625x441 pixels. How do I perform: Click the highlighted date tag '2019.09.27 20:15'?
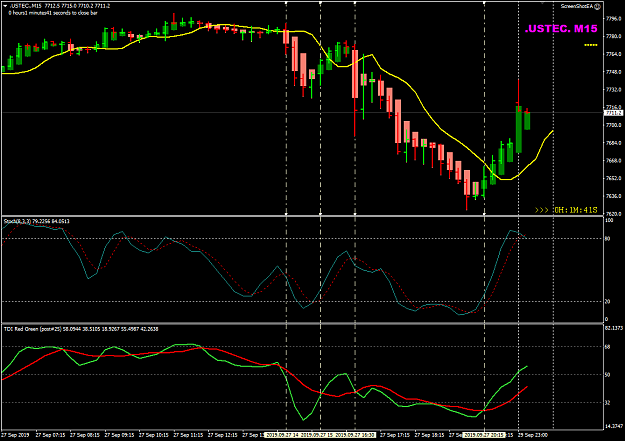(x=484, y=435)
